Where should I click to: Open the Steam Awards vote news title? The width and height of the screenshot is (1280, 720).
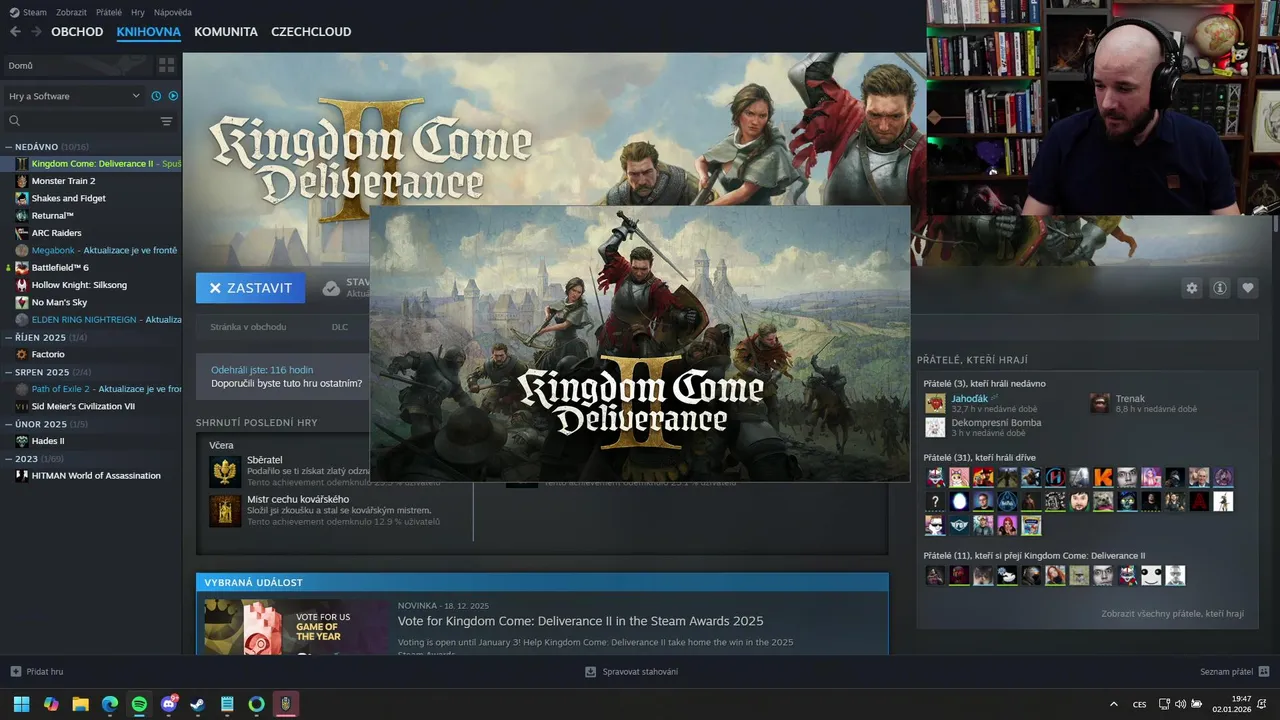(x=580, y=621)
